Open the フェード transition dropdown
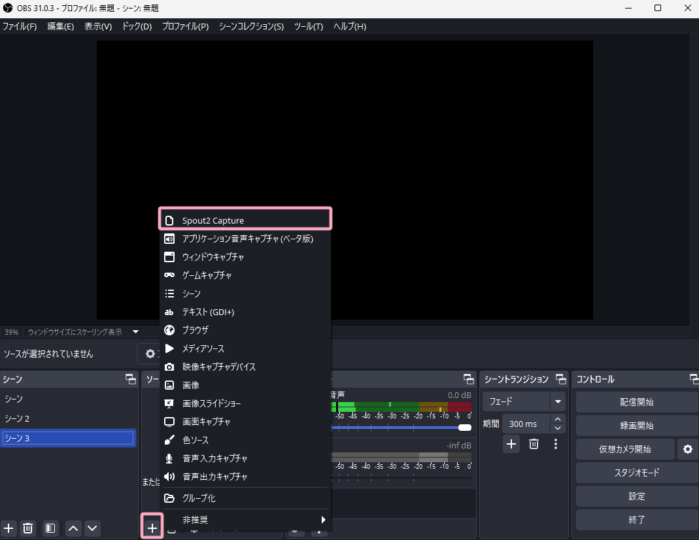 tap(524, 401)
